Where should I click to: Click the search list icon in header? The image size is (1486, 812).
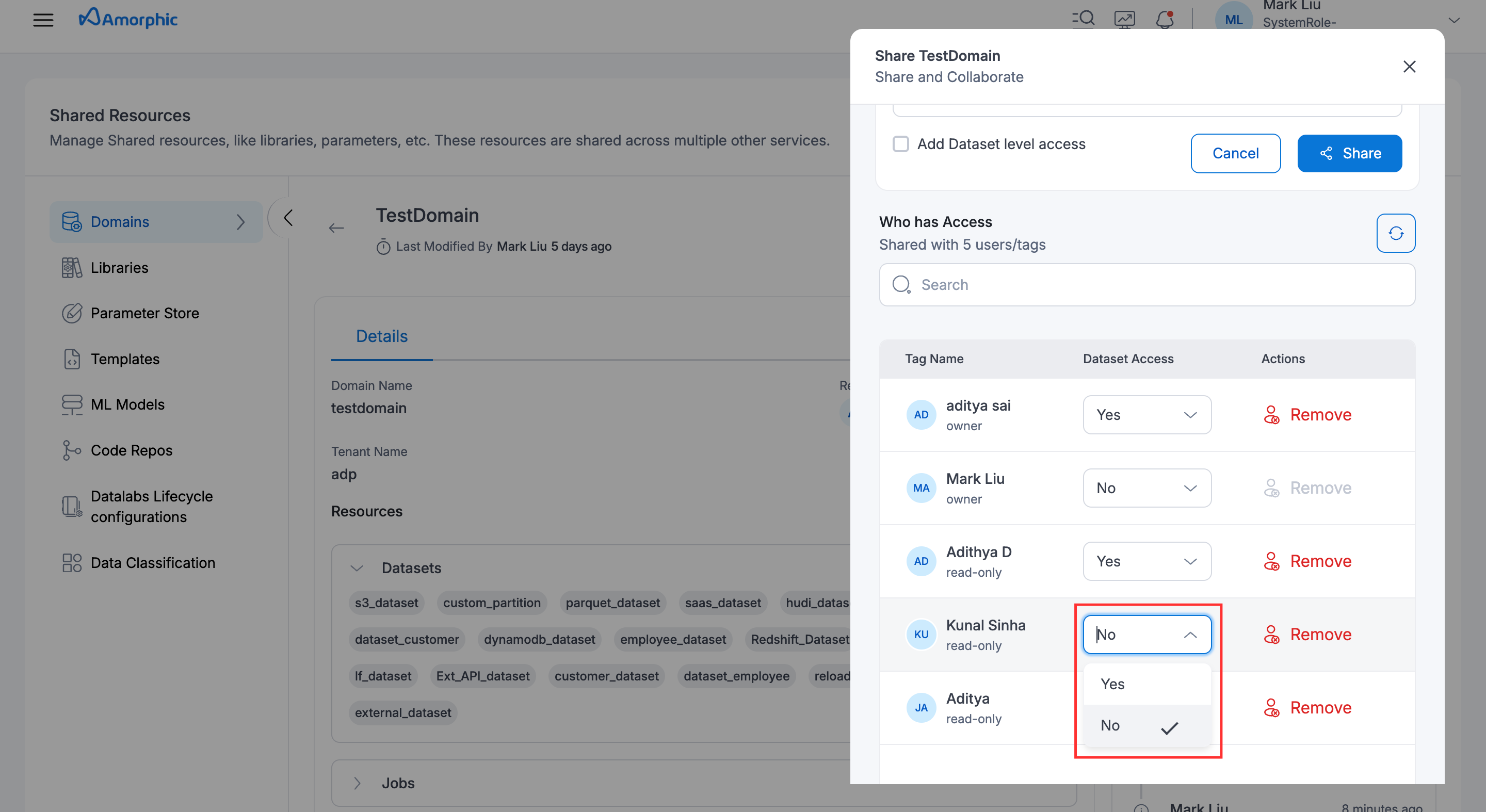click(x=1083, y=19)
